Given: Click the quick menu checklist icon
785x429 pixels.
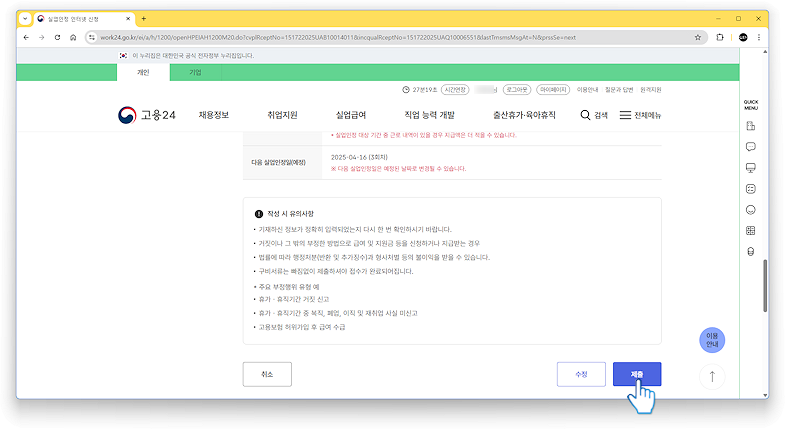Looking at the screenshot, I should tap(750, 189).
